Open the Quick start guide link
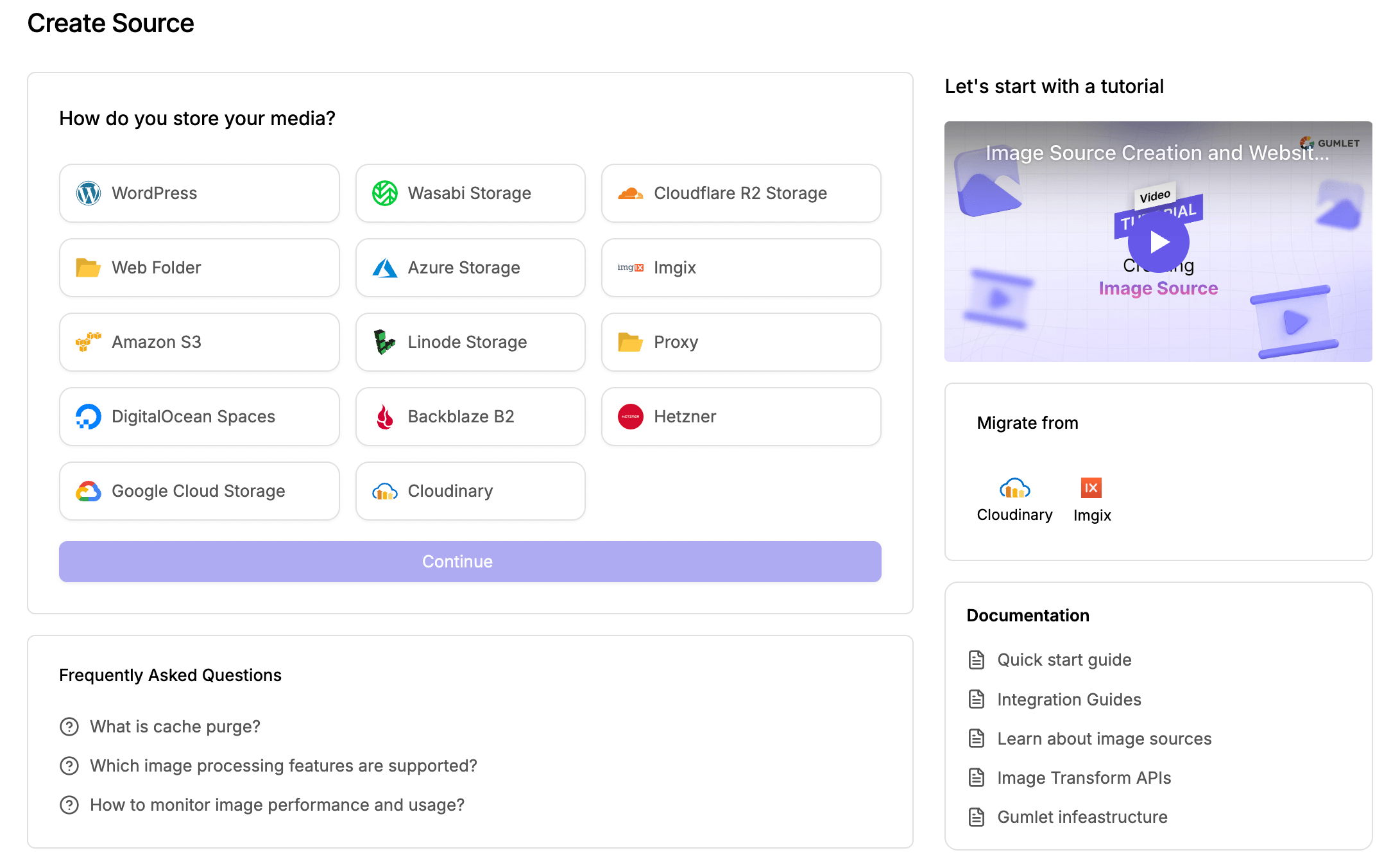Image resolution: width=1400 pixels, height=864 pixels. [1064, 660]
